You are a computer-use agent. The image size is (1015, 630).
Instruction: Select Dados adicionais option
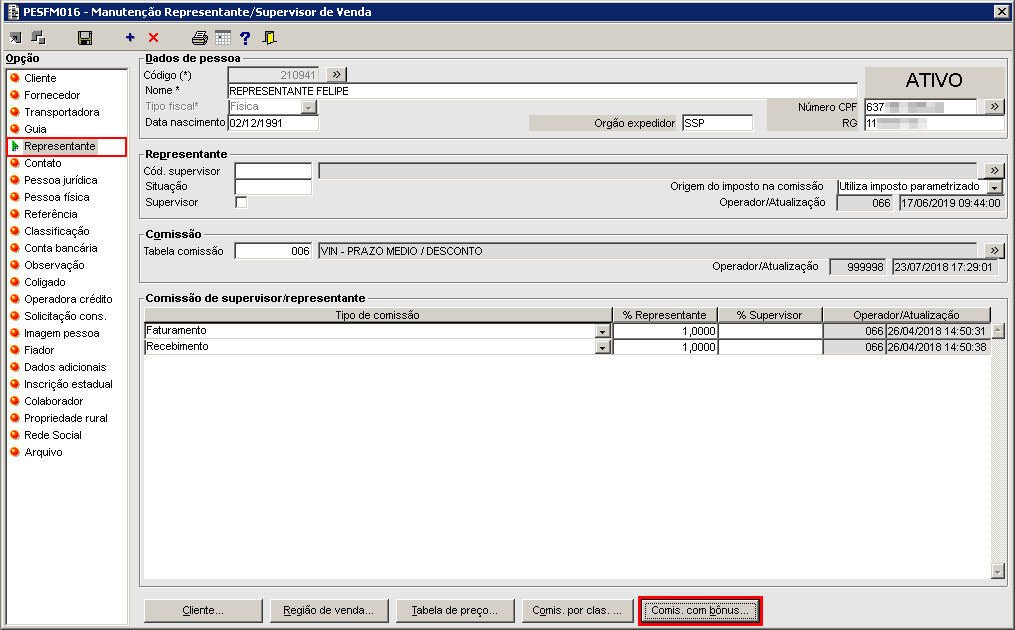tap(65, 367)
